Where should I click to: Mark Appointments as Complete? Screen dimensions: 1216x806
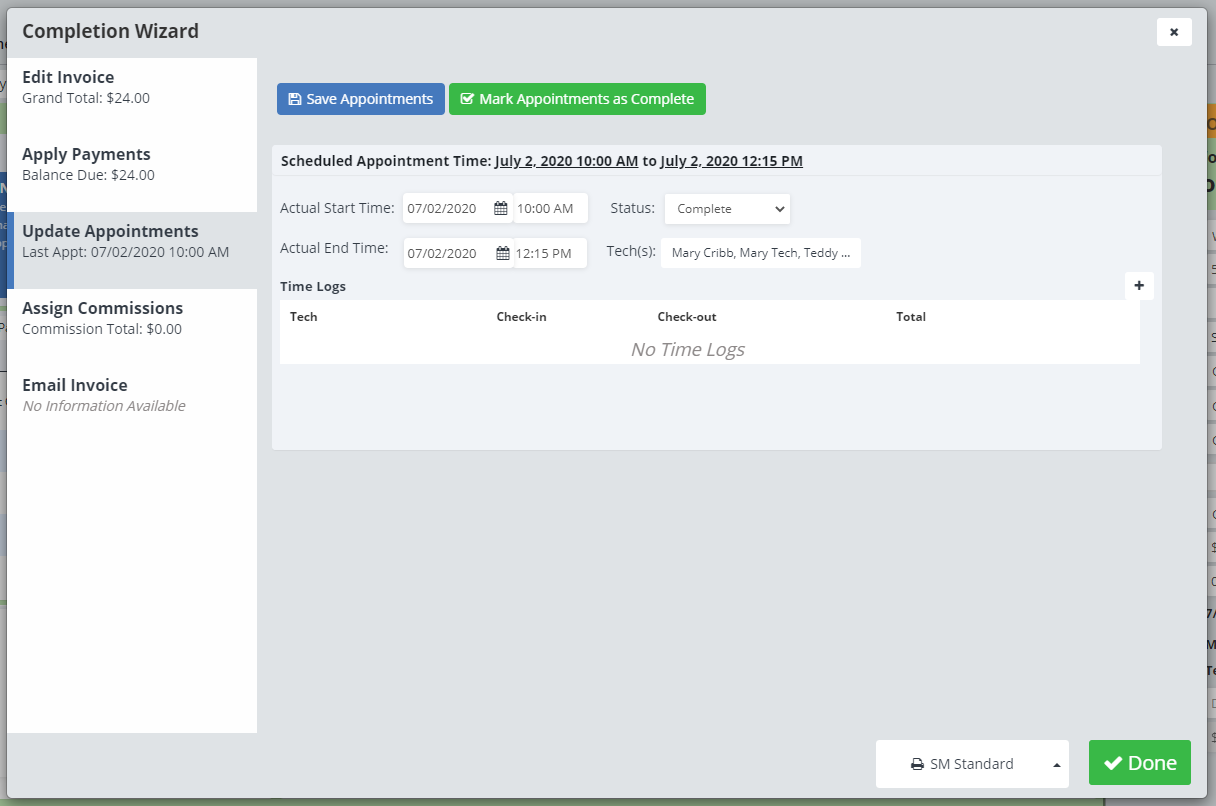click(577, 99)
